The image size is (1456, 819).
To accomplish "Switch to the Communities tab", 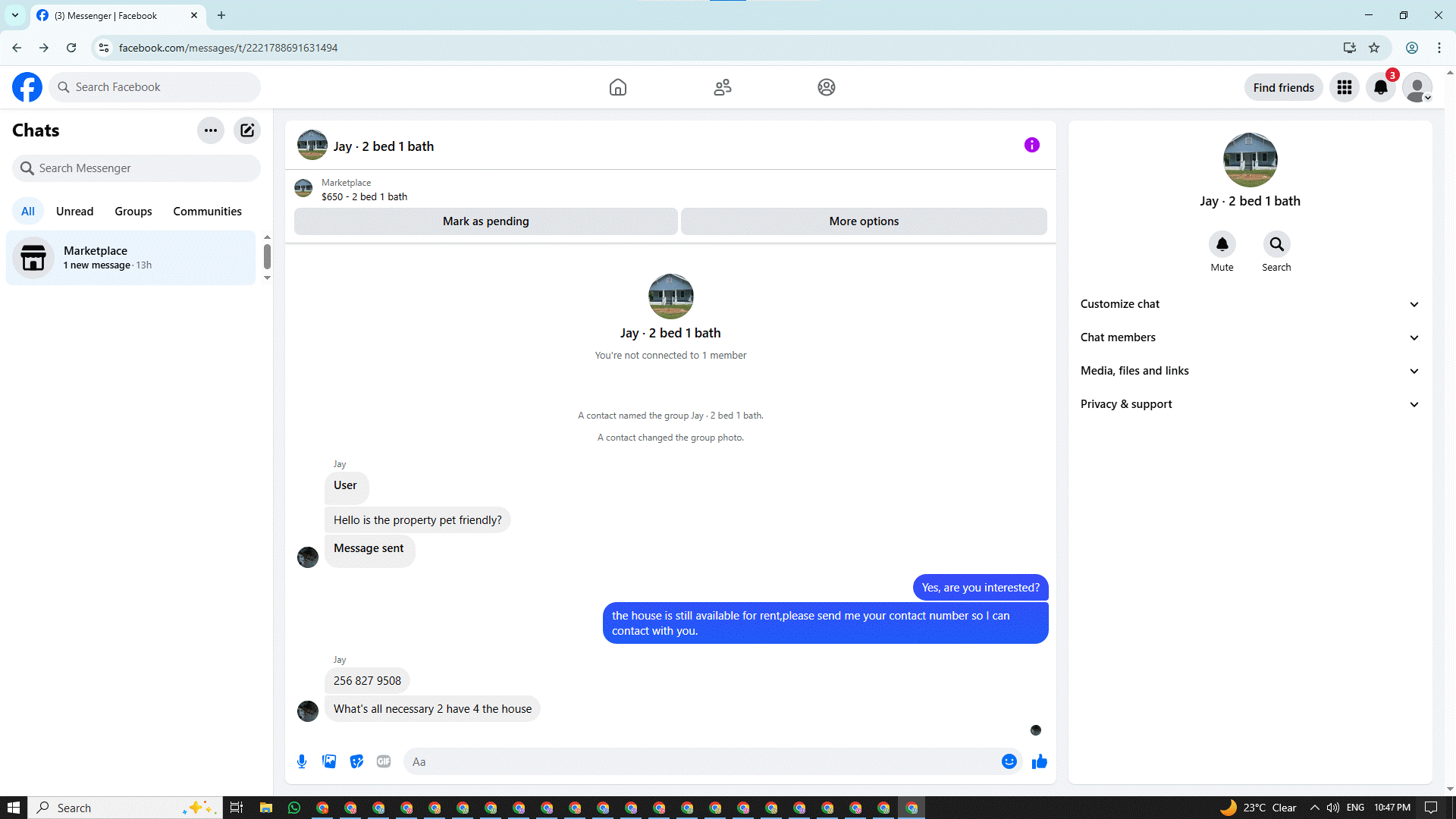I will pyautogui.click(x=207, y=212).
